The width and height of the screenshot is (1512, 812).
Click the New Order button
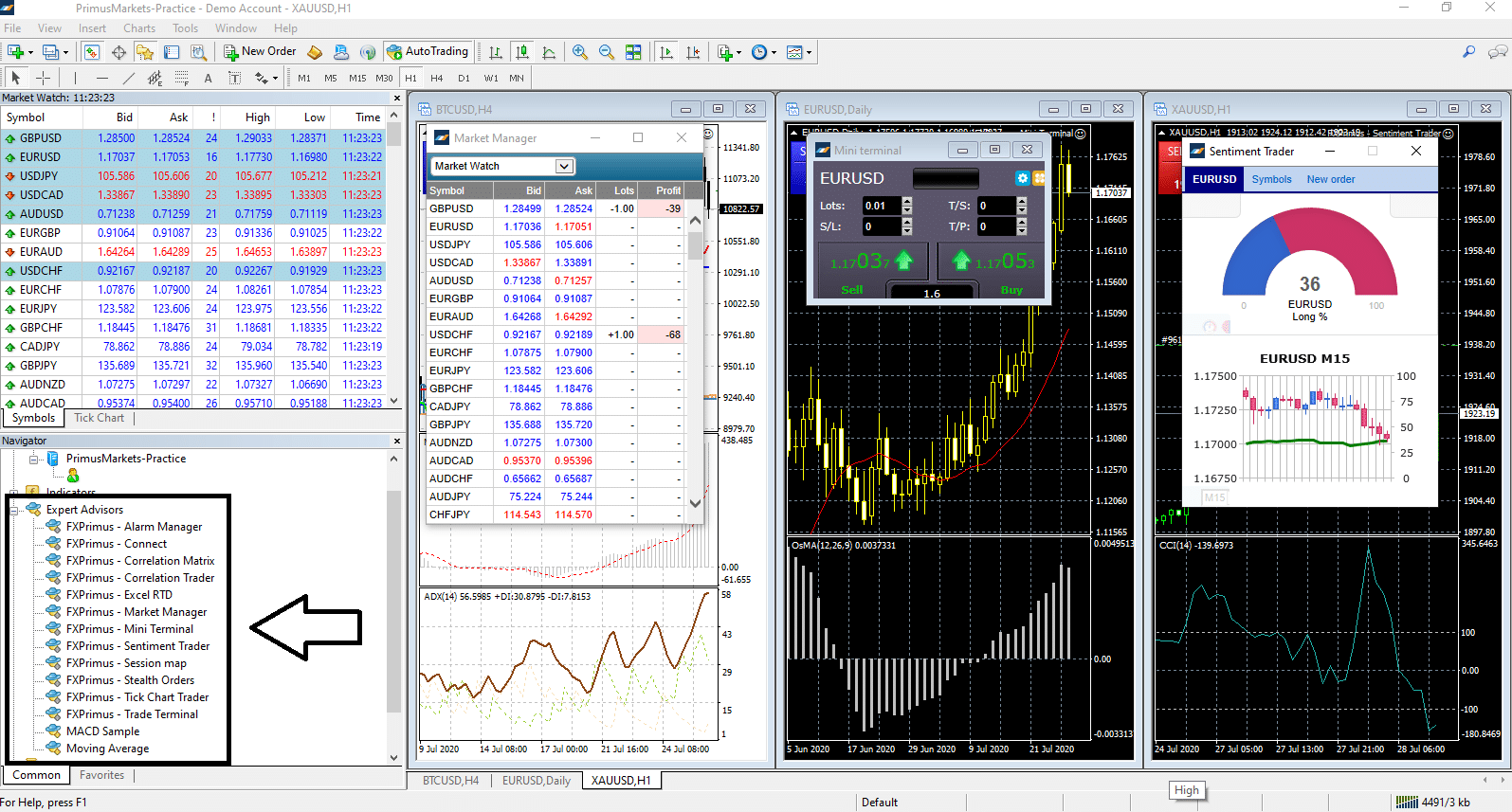coord(260,51)
